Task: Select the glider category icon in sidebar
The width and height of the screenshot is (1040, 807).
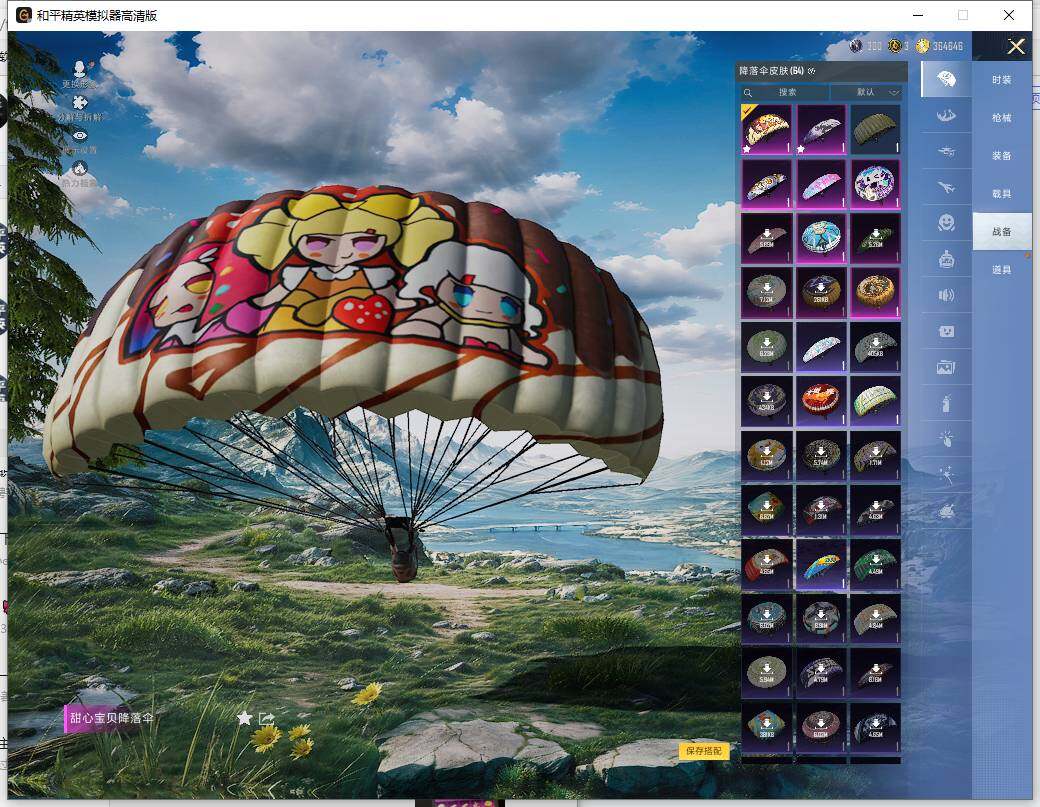Action: 946,116
